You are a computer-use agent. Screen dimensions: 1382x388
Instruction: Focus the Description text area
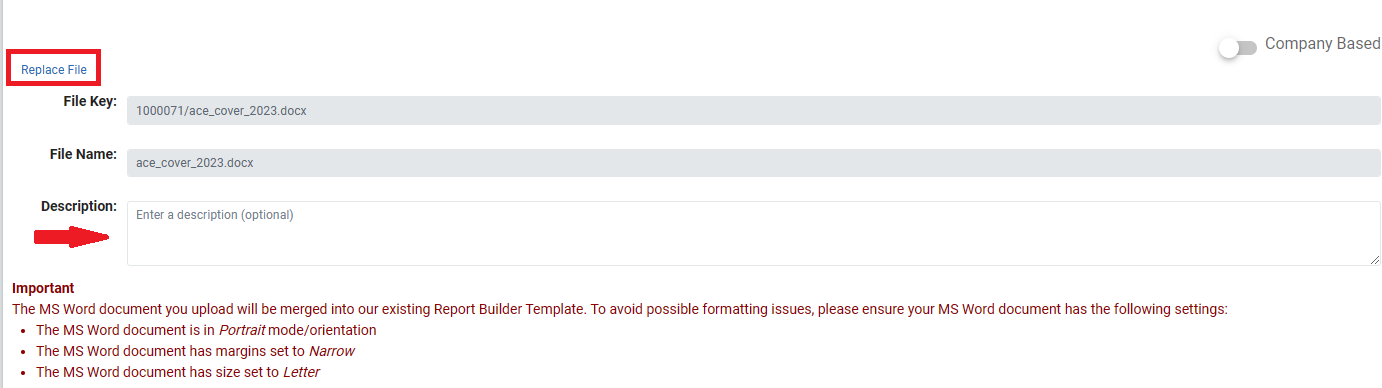(x=753, y=233)
